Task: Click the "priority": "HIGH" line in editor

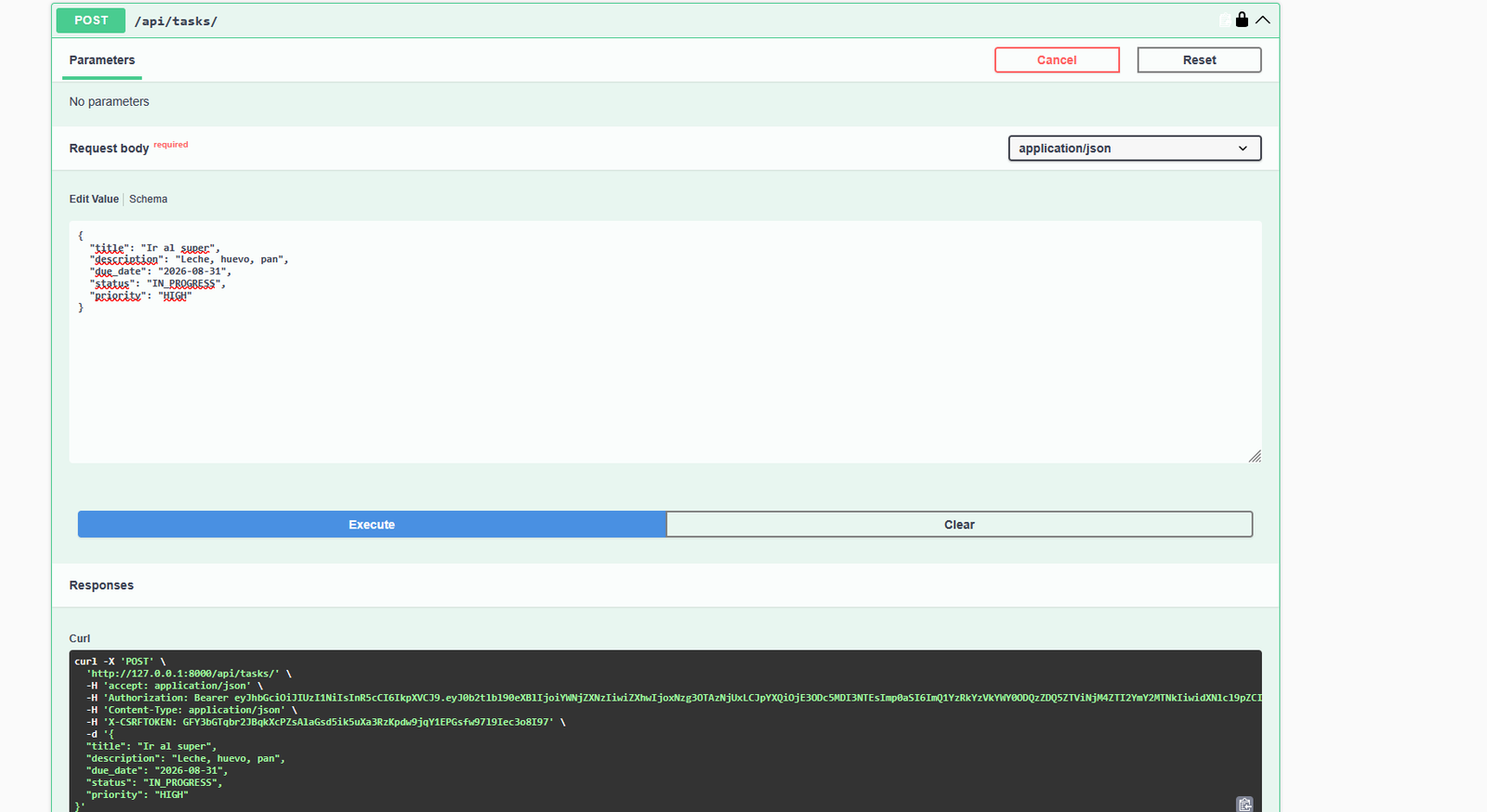Action: 140,296
